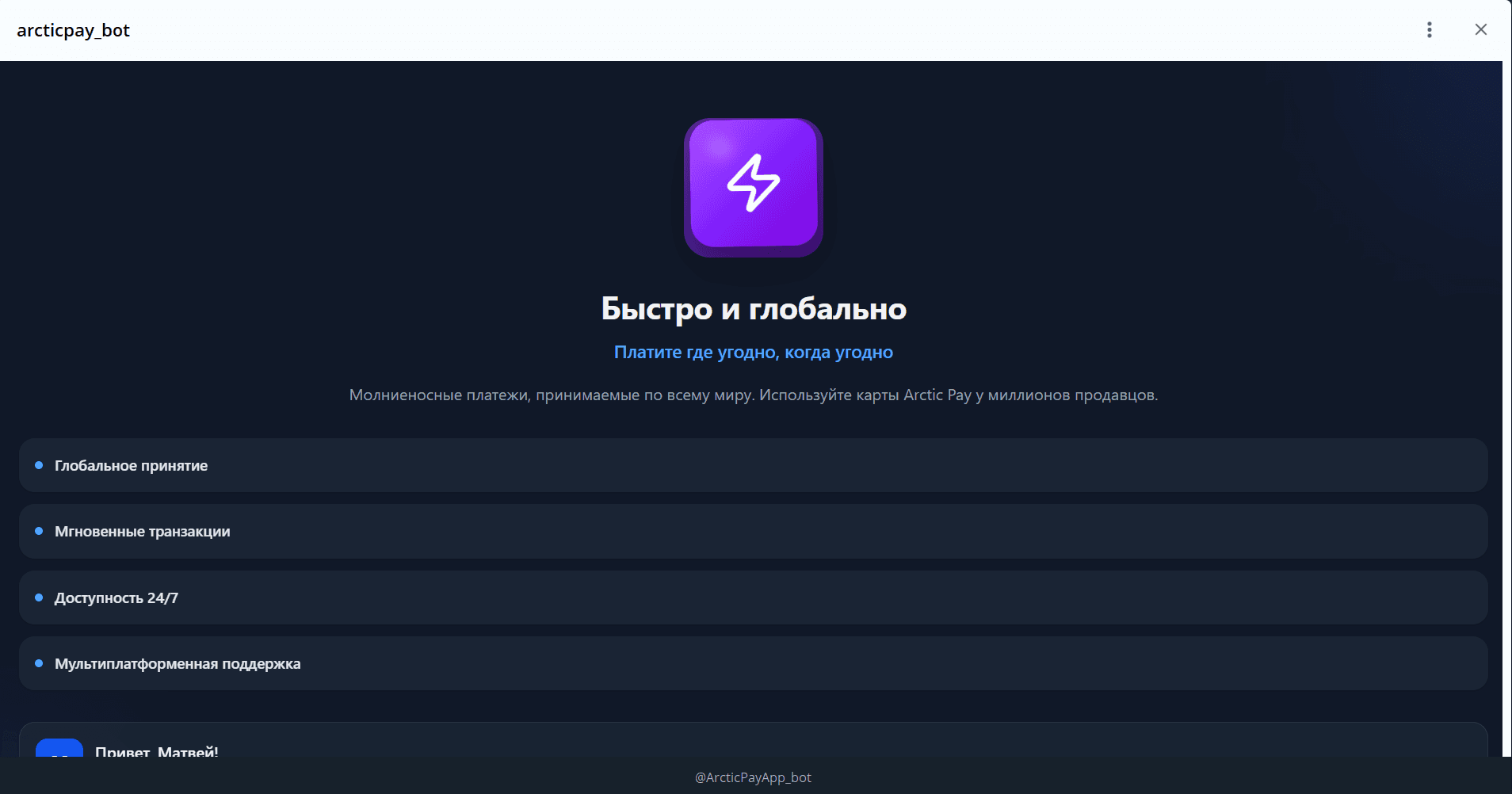Click the 'Привет, Матвей!' greeting text
This screenshot has width=1512, height=794.
coord(157,750)
